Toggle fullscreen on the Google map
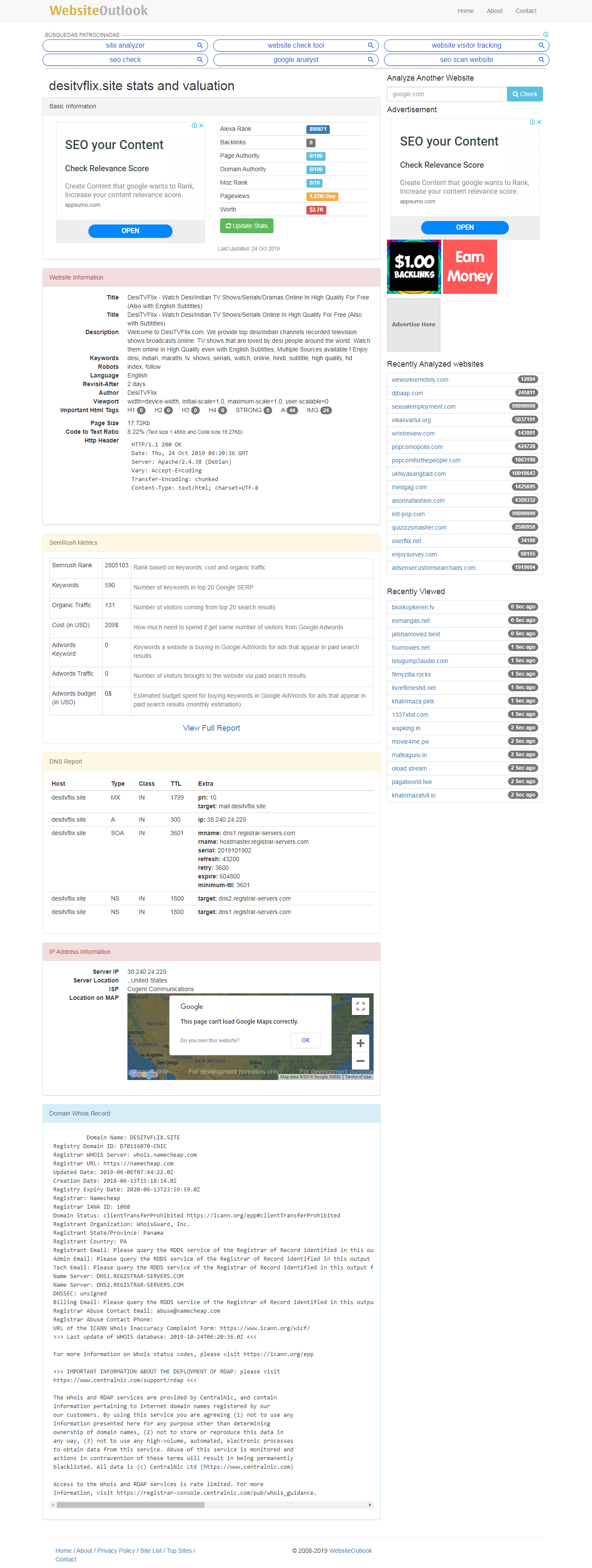The image size is (592, 1568). (360, 1006)
